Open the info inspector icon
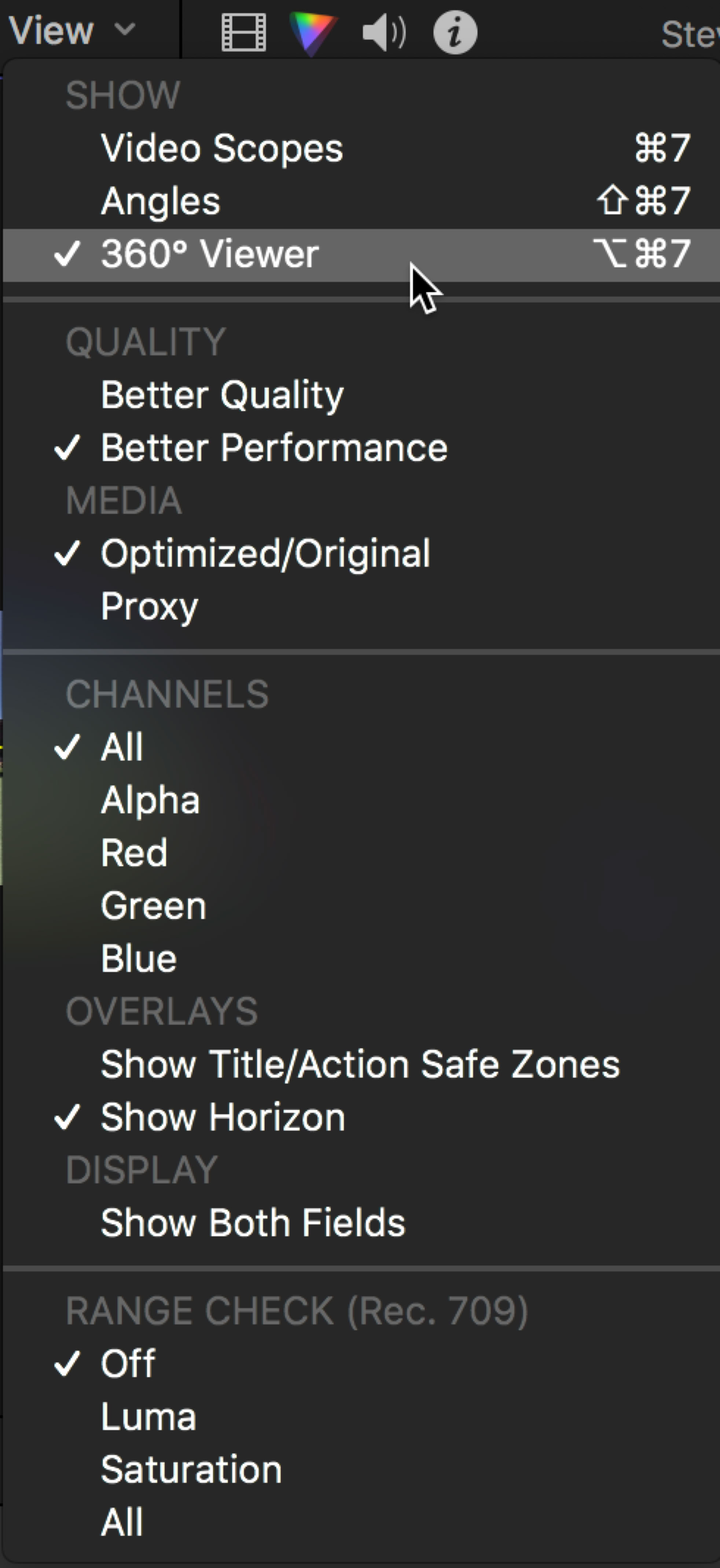Viewport: 720px width, 1568px height. [455, 32]
